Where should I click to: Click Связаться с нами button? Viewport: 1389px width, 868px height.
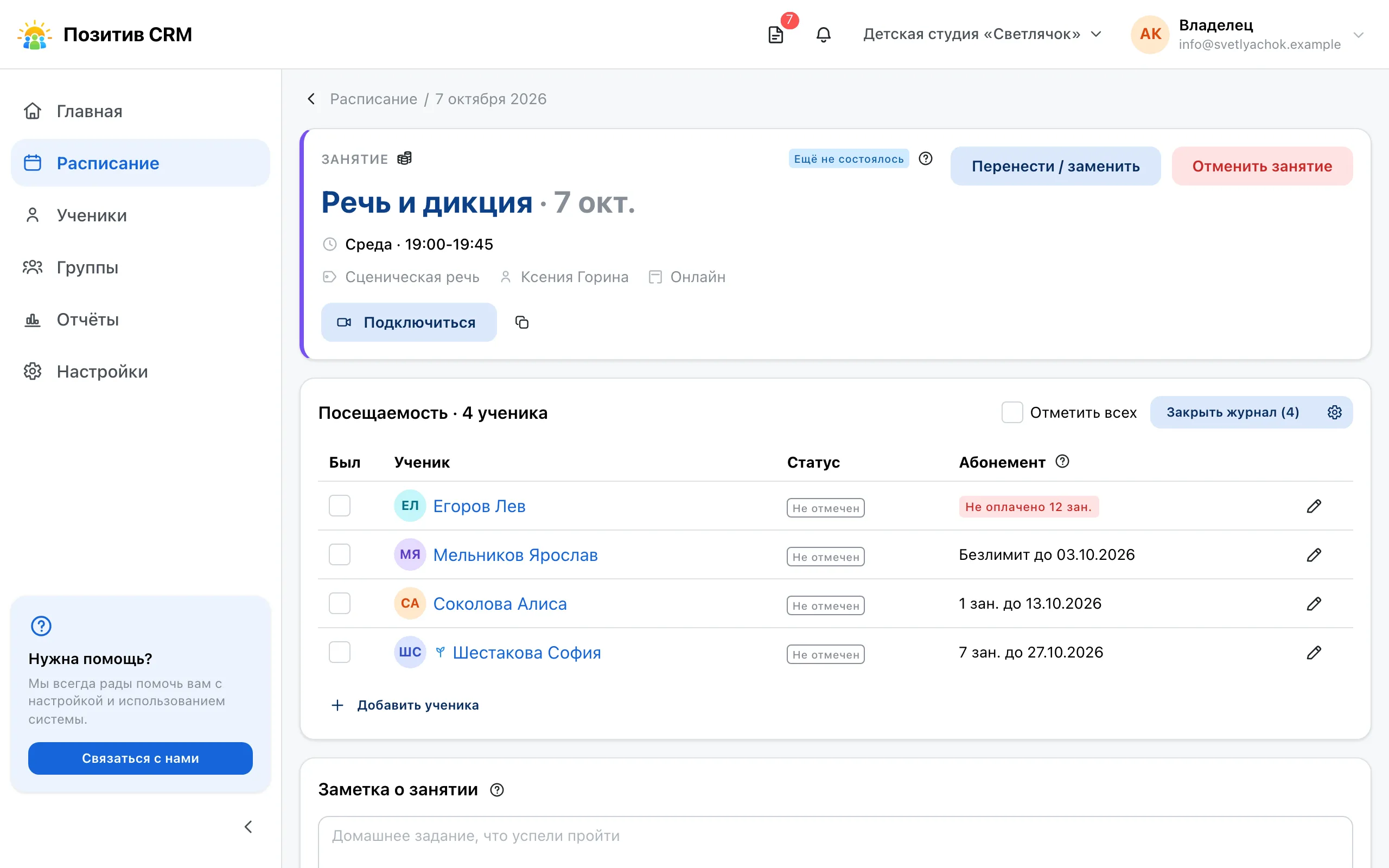point(141,758)
